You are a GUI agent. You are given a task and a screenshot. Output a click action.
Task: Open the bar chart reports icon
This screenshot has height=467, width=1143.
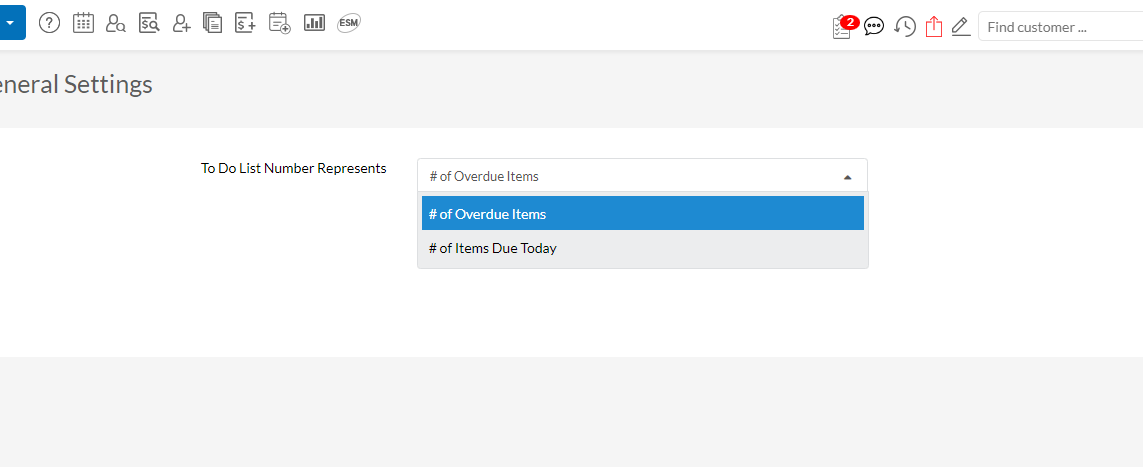tap(314, 23)
